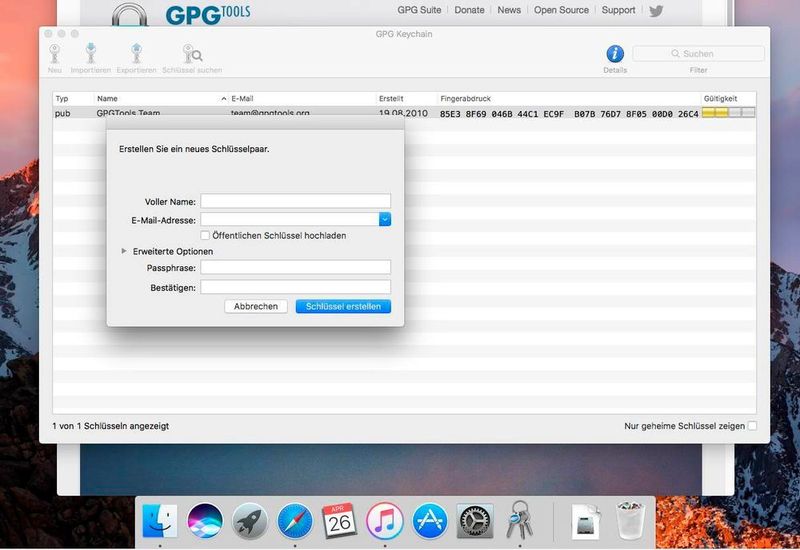This screenshot has height=550, width=800.
Task: Open Launchpad rocket icon in dock
Action: tap(249, 521)
